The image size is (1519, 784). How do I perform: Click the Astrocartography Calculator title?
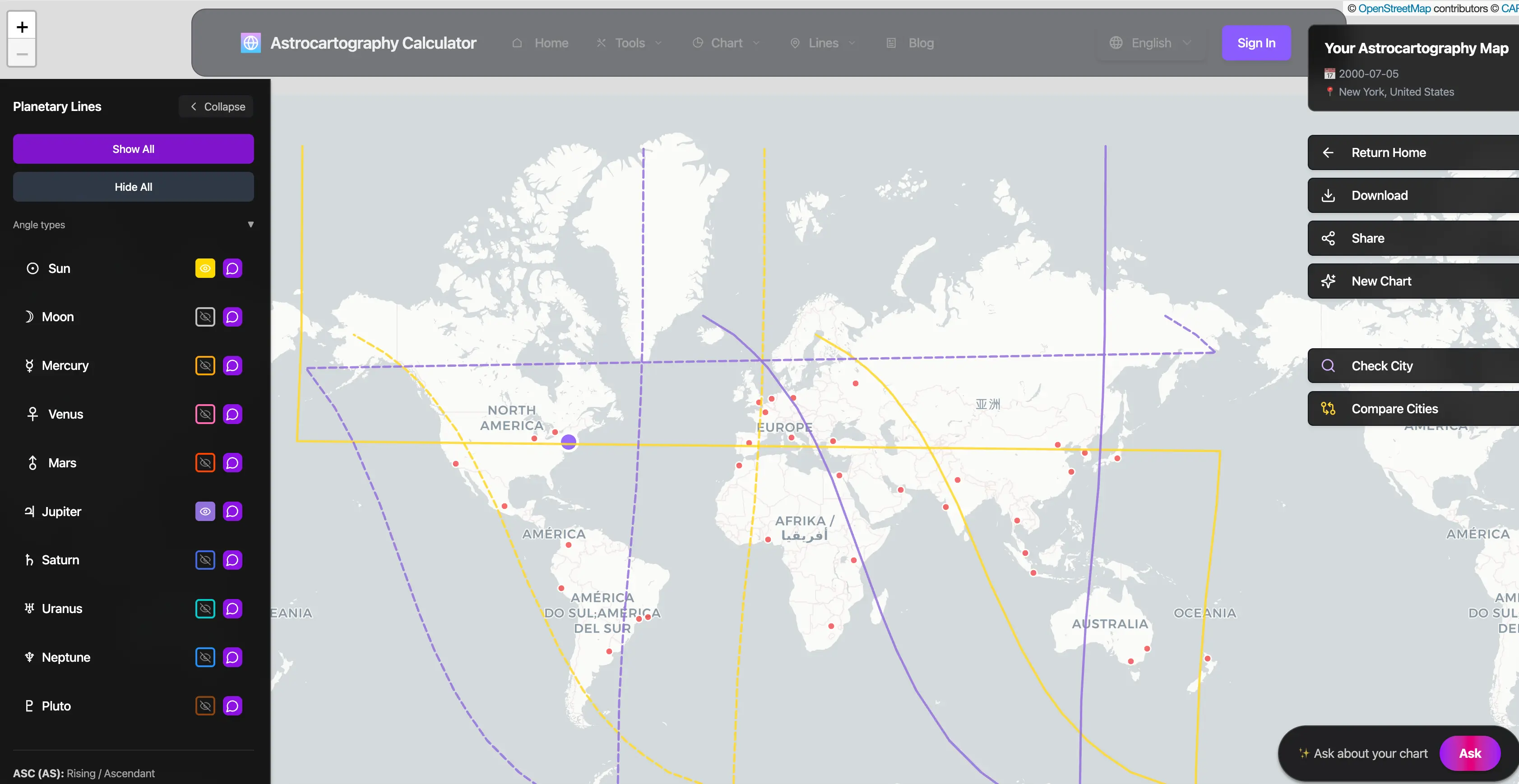point(373,43)
